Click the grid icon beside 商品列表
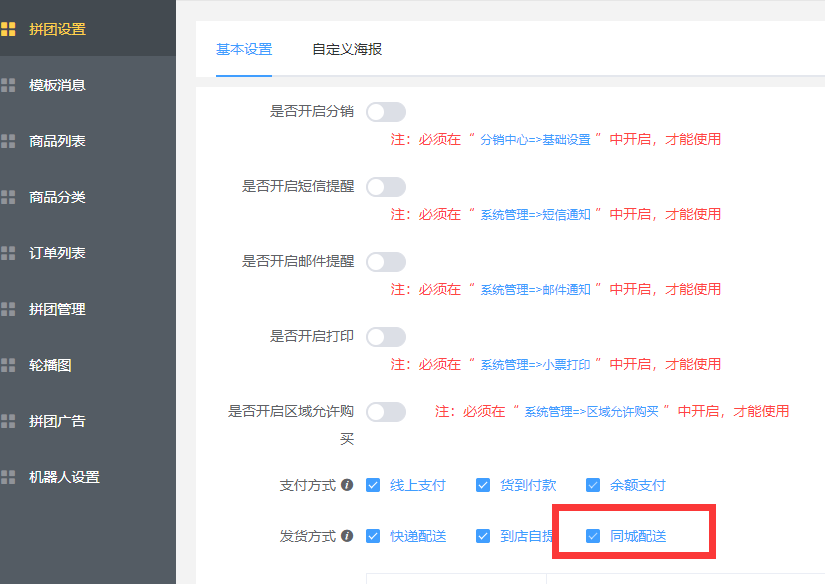The image size is (825, 584). [x=8, y=141]
